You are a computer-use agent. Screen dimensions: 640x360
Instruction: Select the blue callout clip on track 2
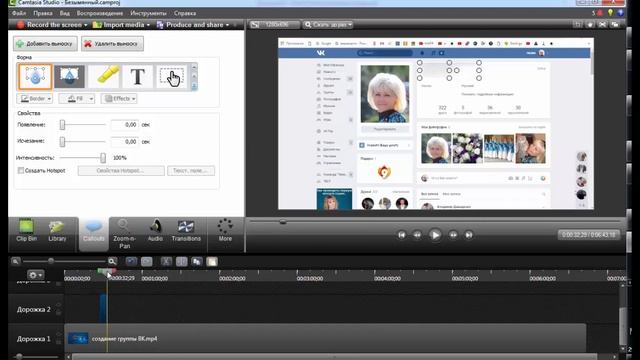pos(103,309)
